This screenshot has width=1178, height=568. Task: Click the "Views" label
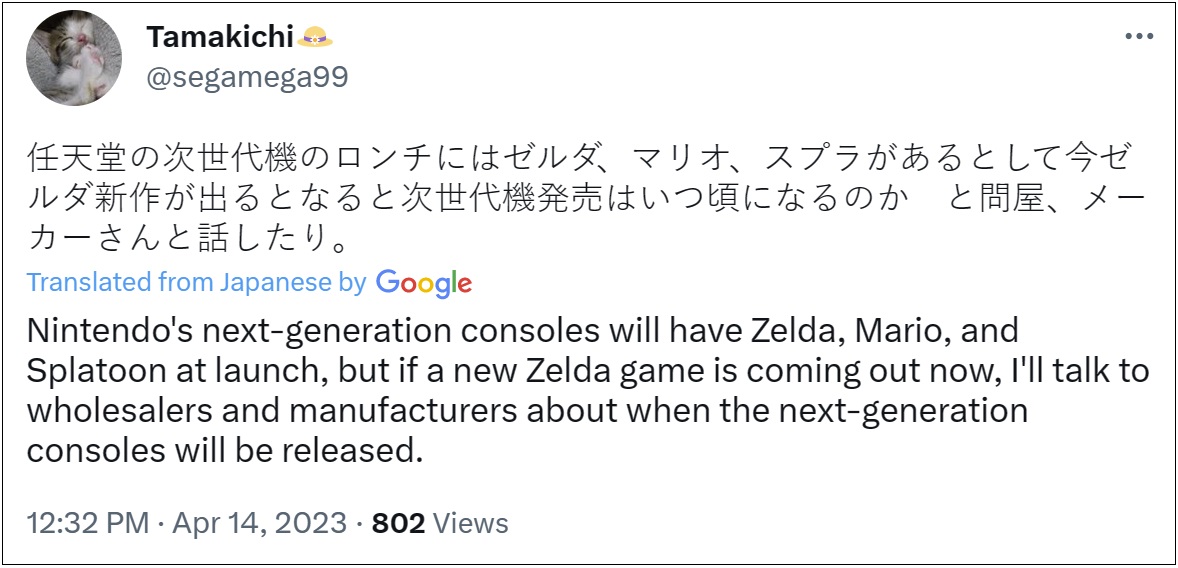click(x=471, y=523)
